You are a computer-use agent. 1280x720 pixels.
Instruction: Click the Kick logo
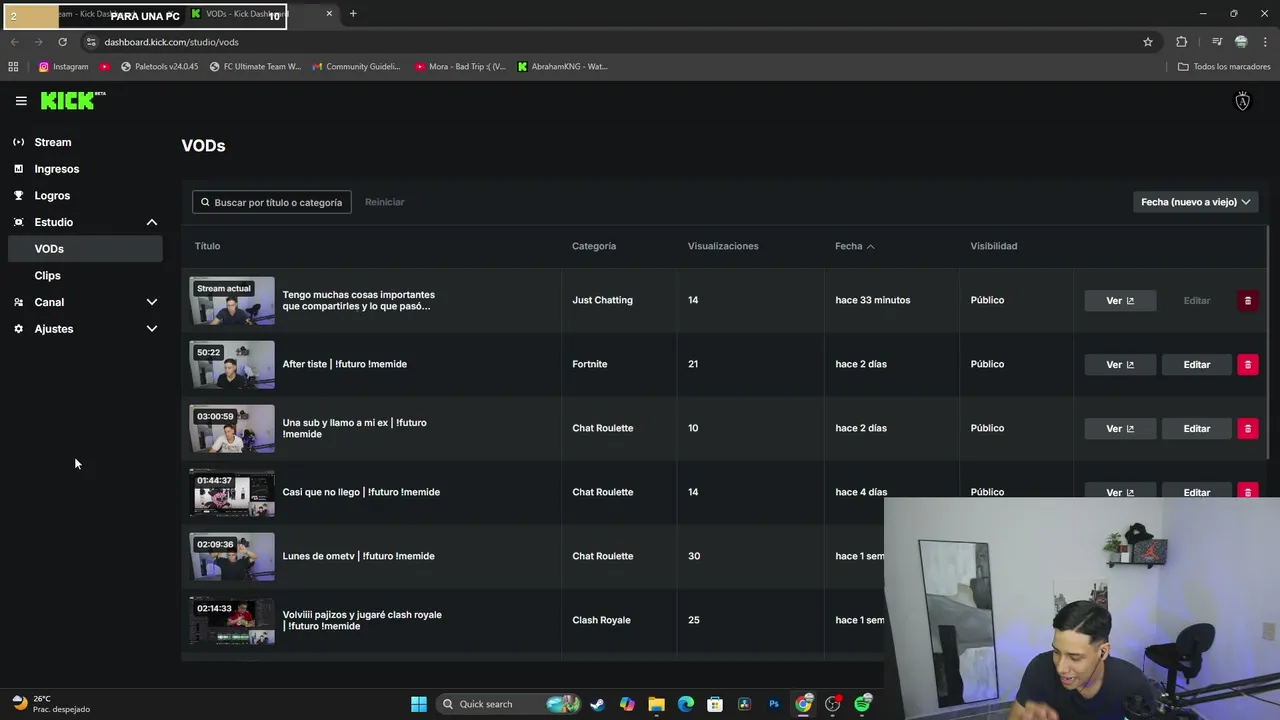pyautogui.click(x=73, y=100)
